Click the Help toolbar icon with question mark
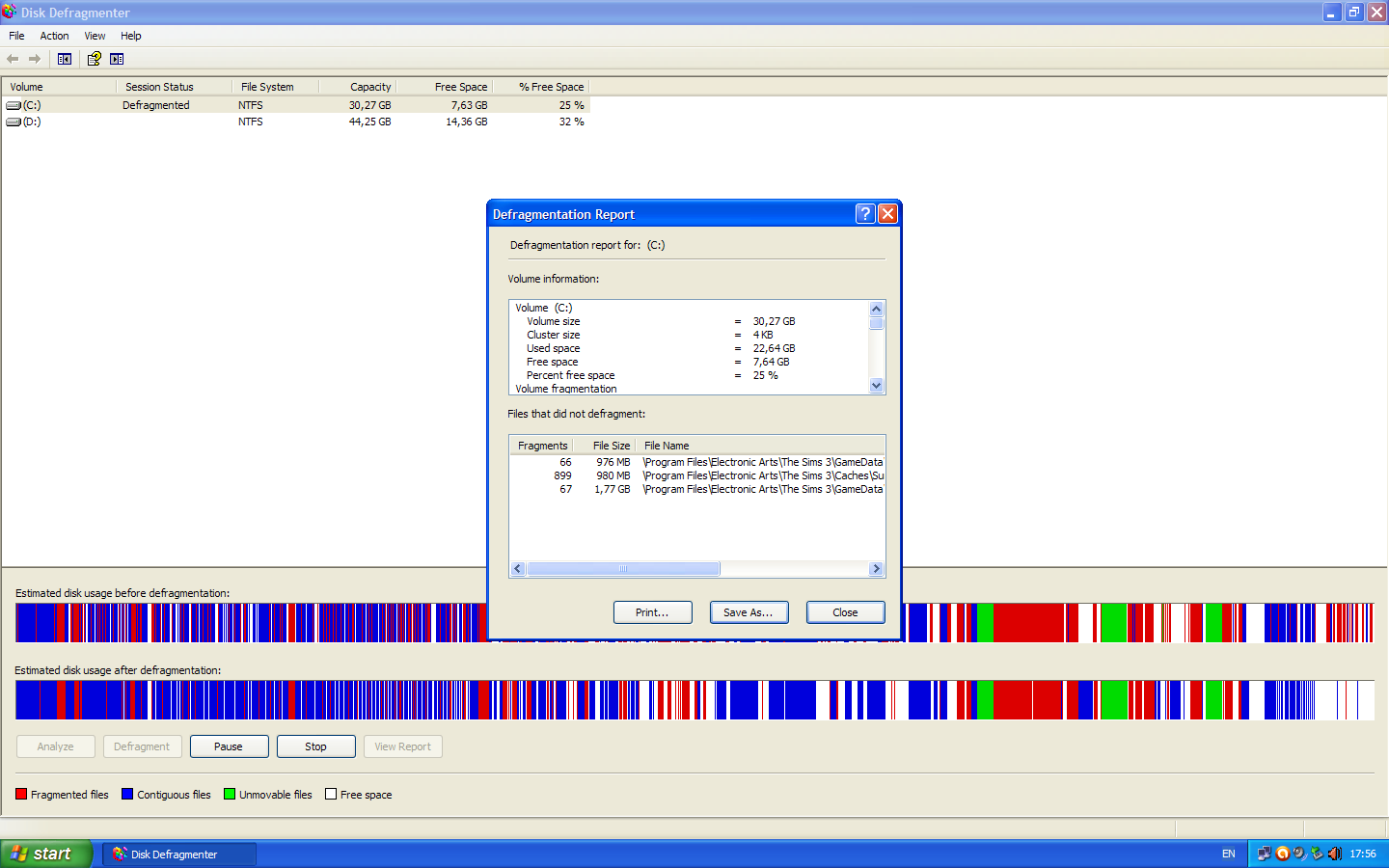 [94, 59]
